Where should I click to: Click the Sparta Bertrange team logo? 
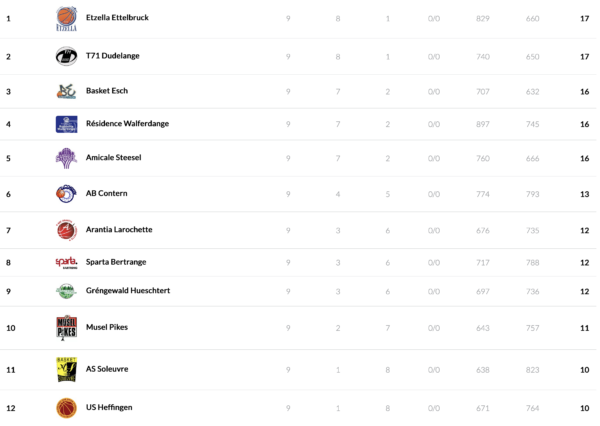point(66,262)
